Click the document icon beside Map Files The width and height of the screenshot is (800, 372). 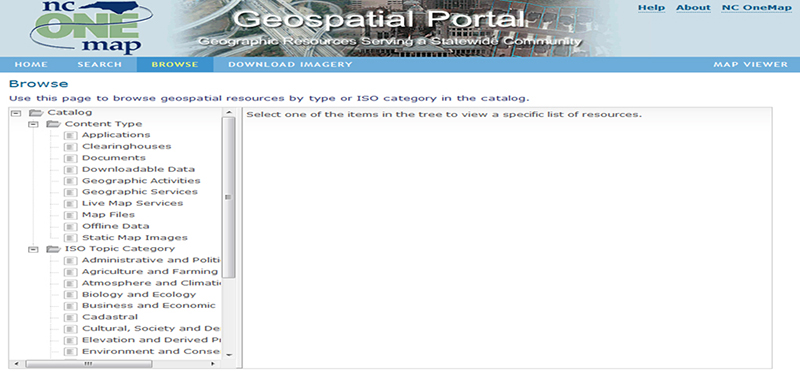[x=71, y=215]
